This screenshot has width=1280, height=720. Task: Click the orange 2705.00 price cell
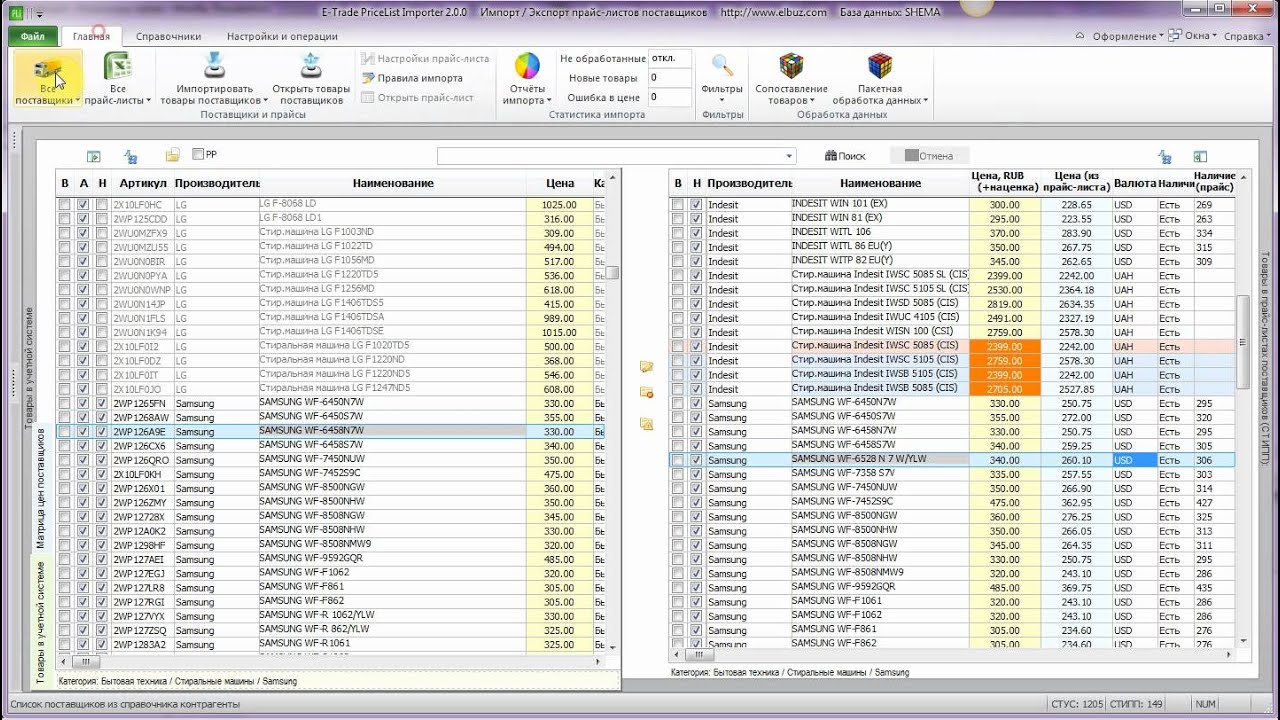tap(1004, 389)
